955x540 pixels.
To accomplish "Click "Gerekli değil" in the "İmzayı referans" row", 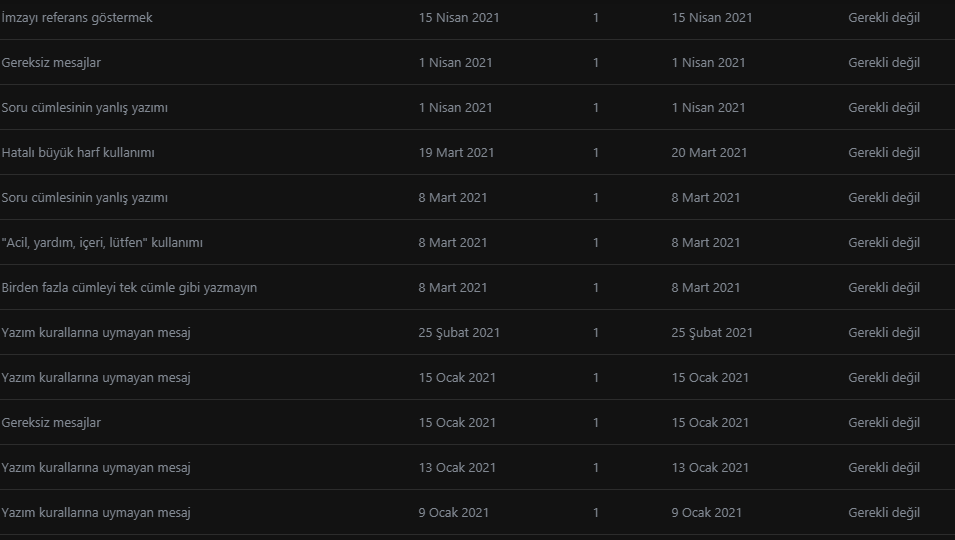I will click(x=884, y=18).
